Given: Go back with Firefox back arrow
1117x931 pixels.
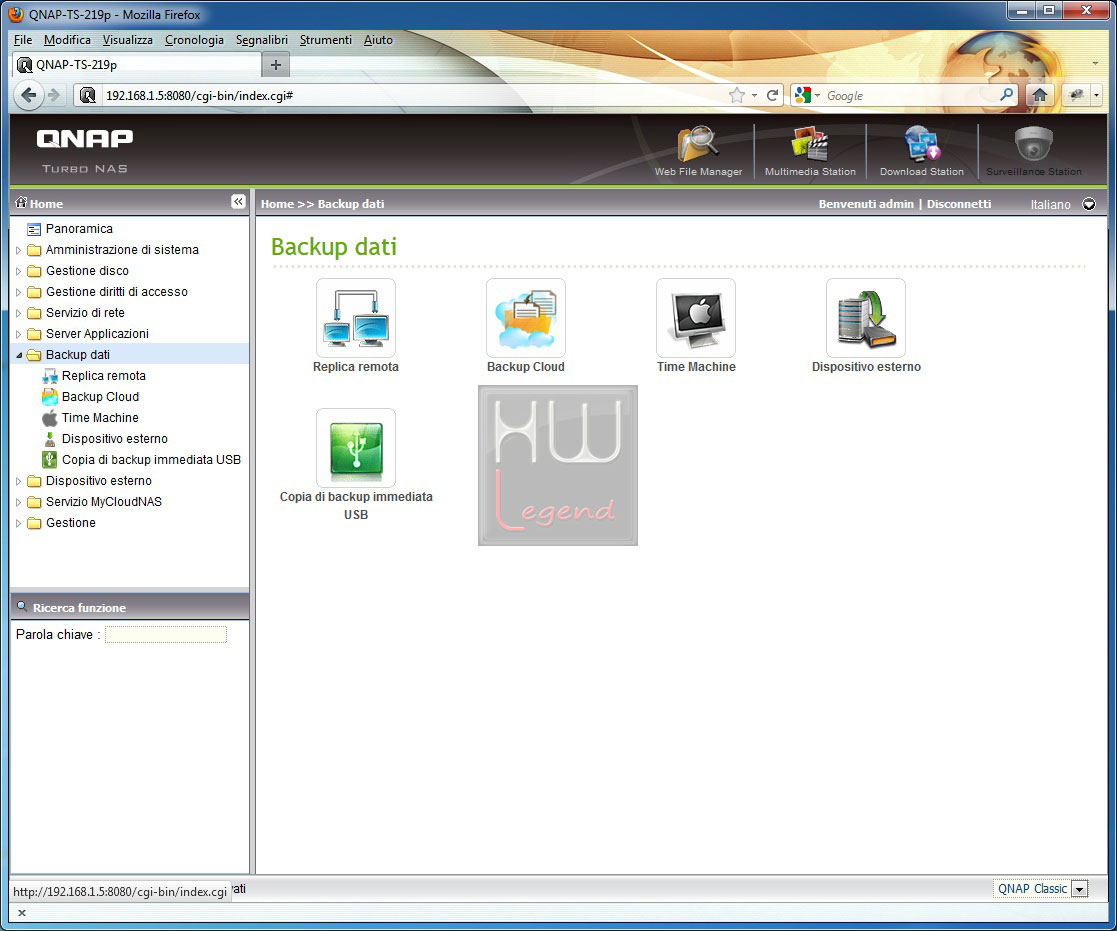Looking at the screenshot, I should click(x=28, y=95).
